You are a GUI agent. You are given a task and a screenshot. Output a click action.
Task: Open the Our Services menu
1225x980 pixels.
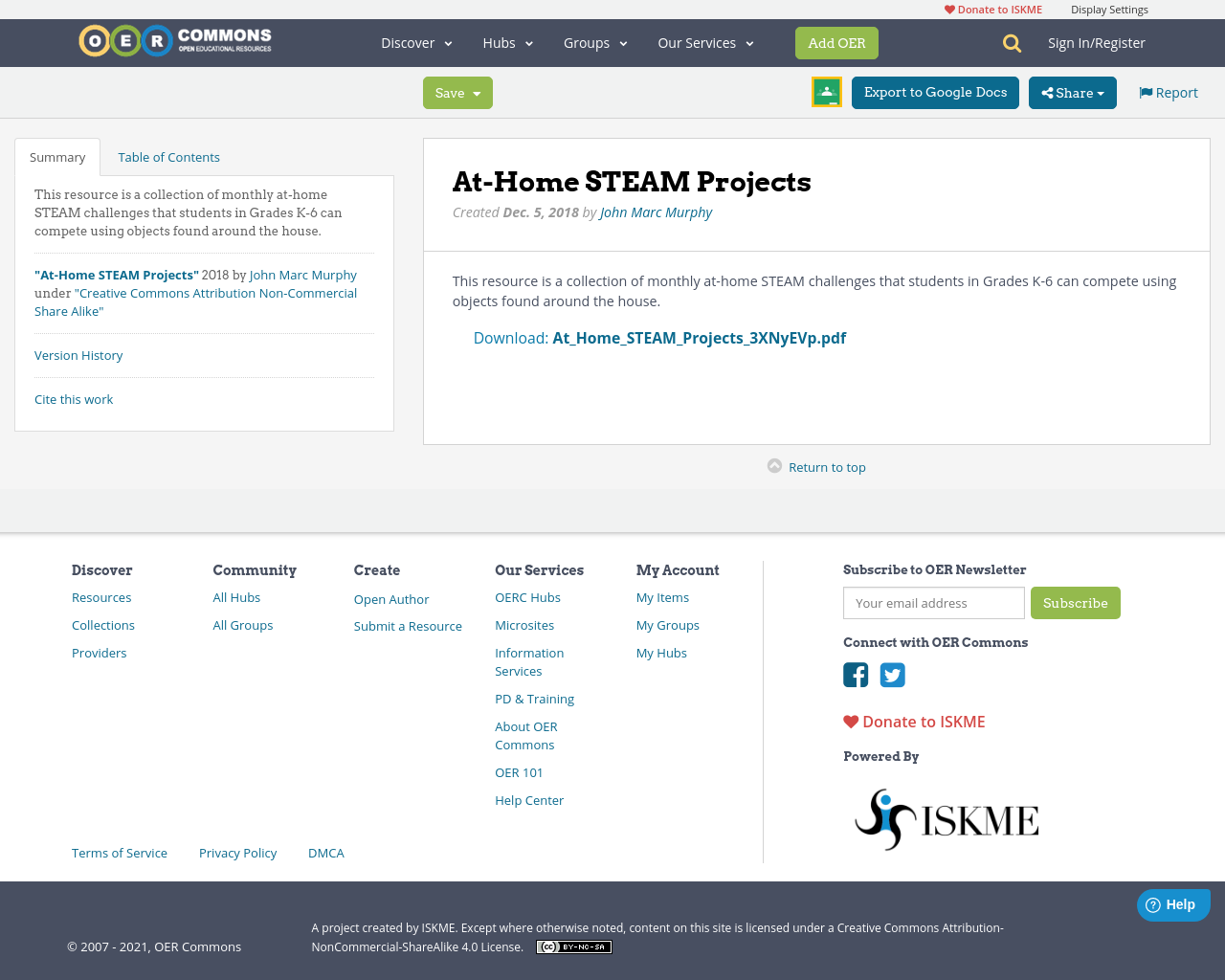coord(705,42)
